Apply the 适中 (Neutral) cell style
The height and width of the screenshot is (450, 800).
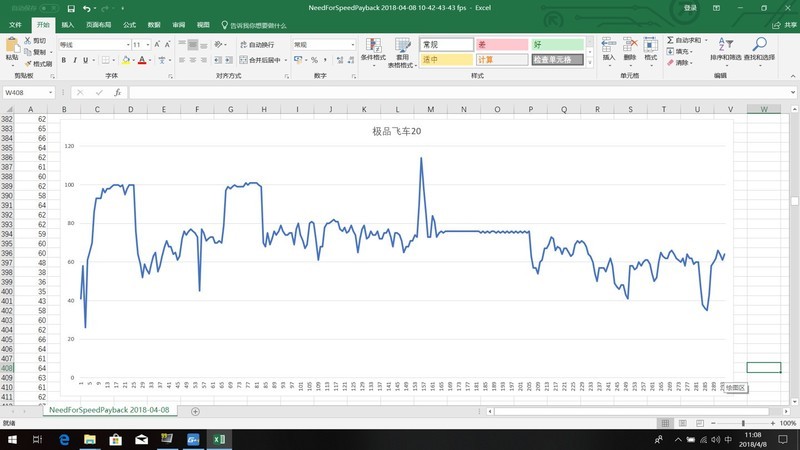point(446,60)
